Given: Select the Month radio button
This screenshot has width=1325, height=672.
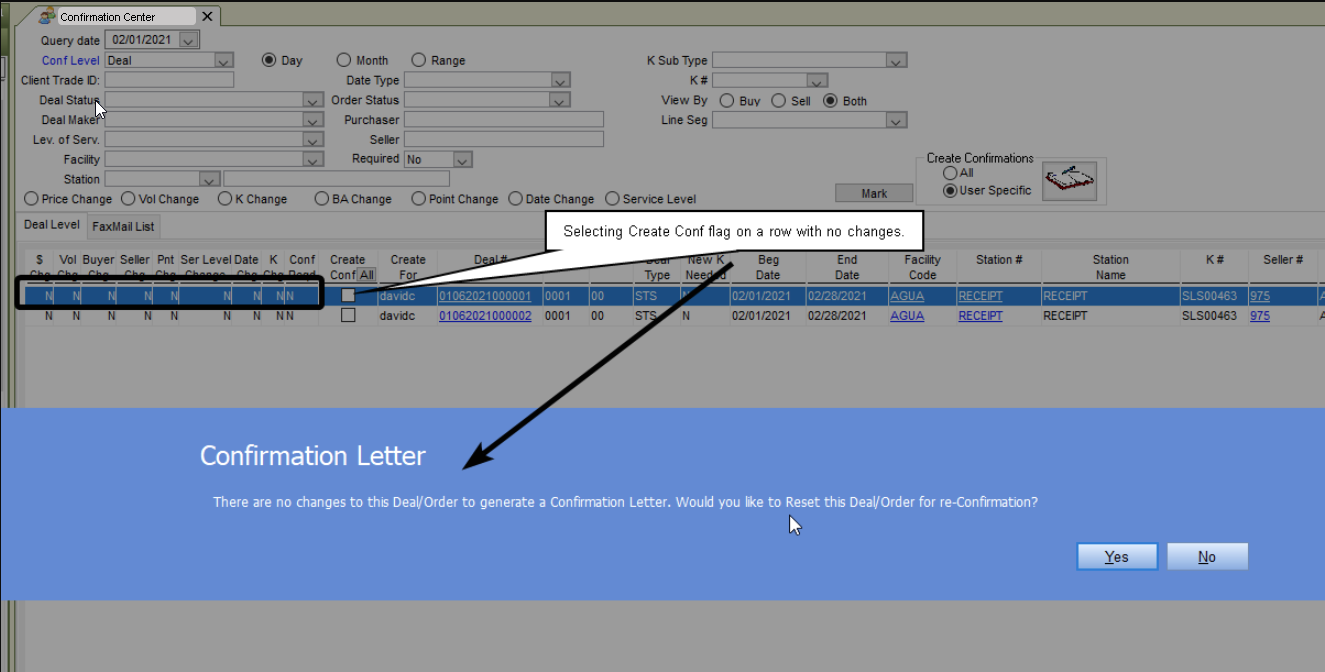Looking at the screenshot, I should pyautogui.click(x=344, y=60).
